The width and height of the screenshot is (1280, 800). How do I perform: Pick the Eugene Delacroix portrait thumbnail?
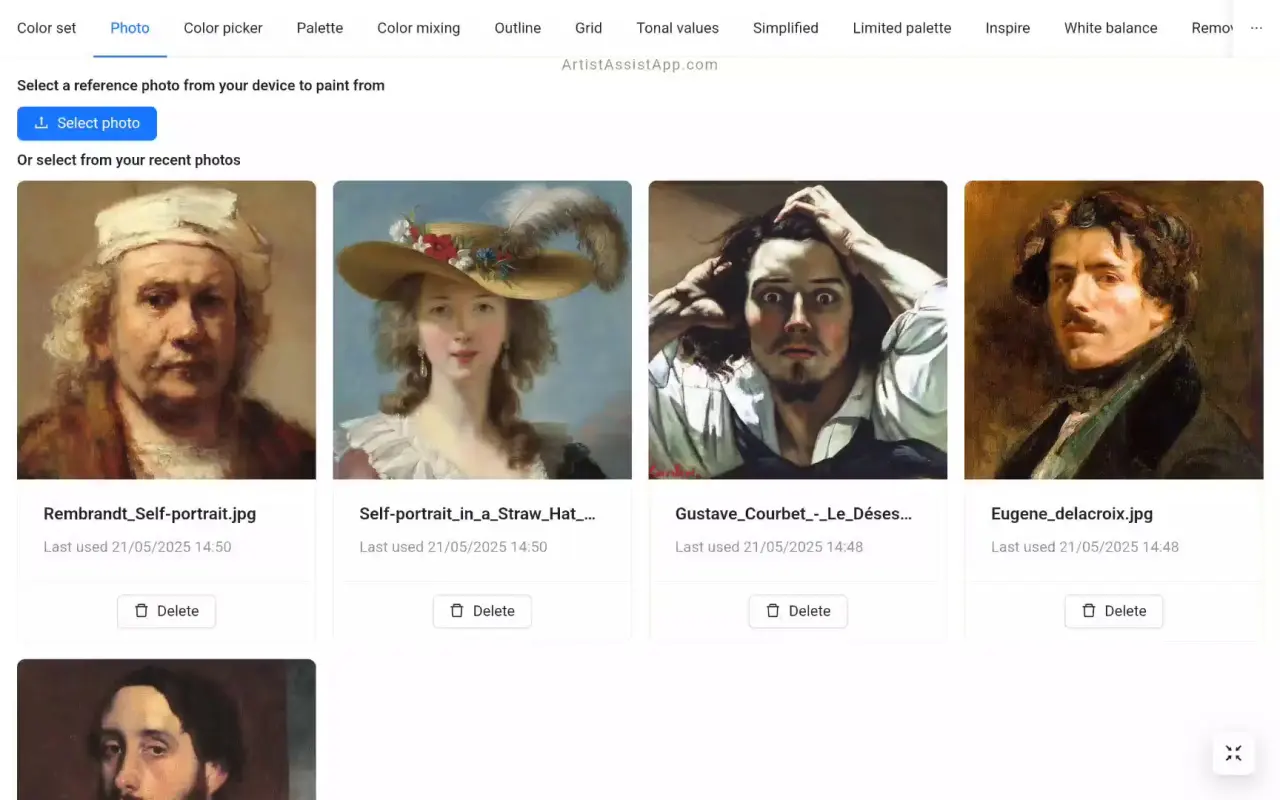1114,330
